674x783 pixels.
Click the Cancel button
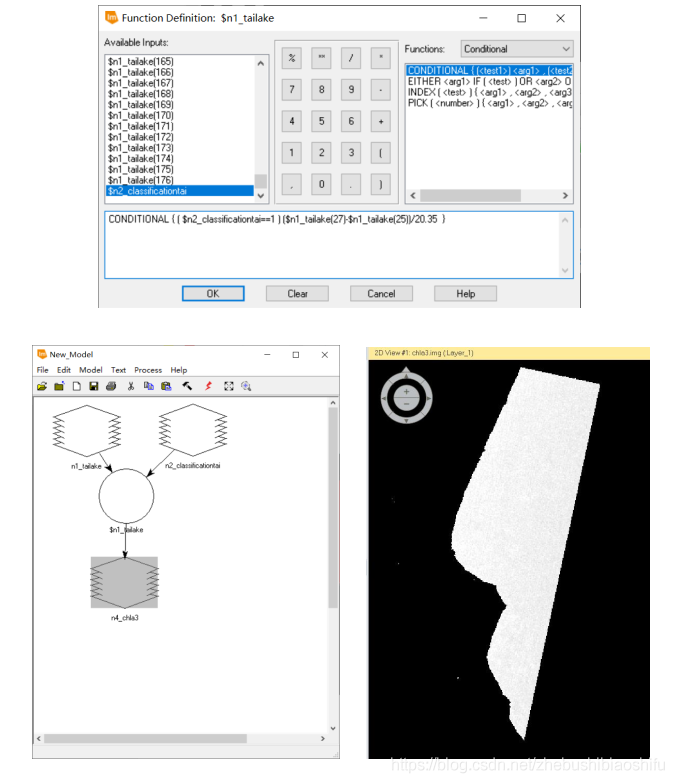click(x=381, y=294)
